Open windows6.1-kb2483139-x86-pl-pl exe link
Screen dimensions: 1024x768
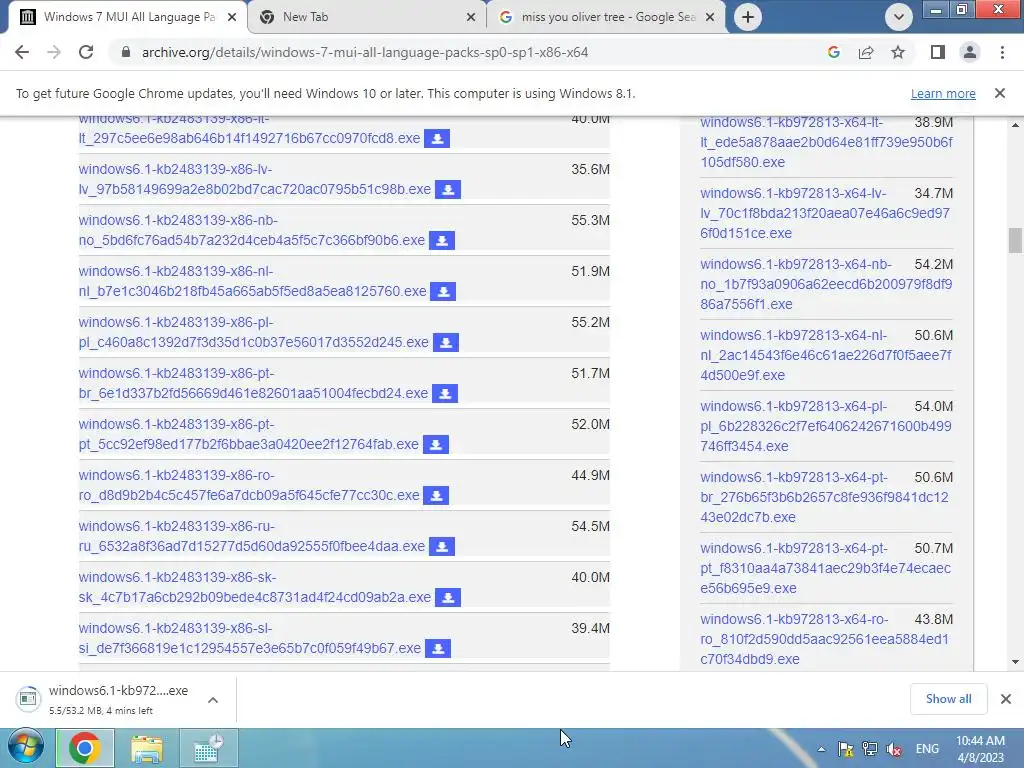[x=253, y=332]
